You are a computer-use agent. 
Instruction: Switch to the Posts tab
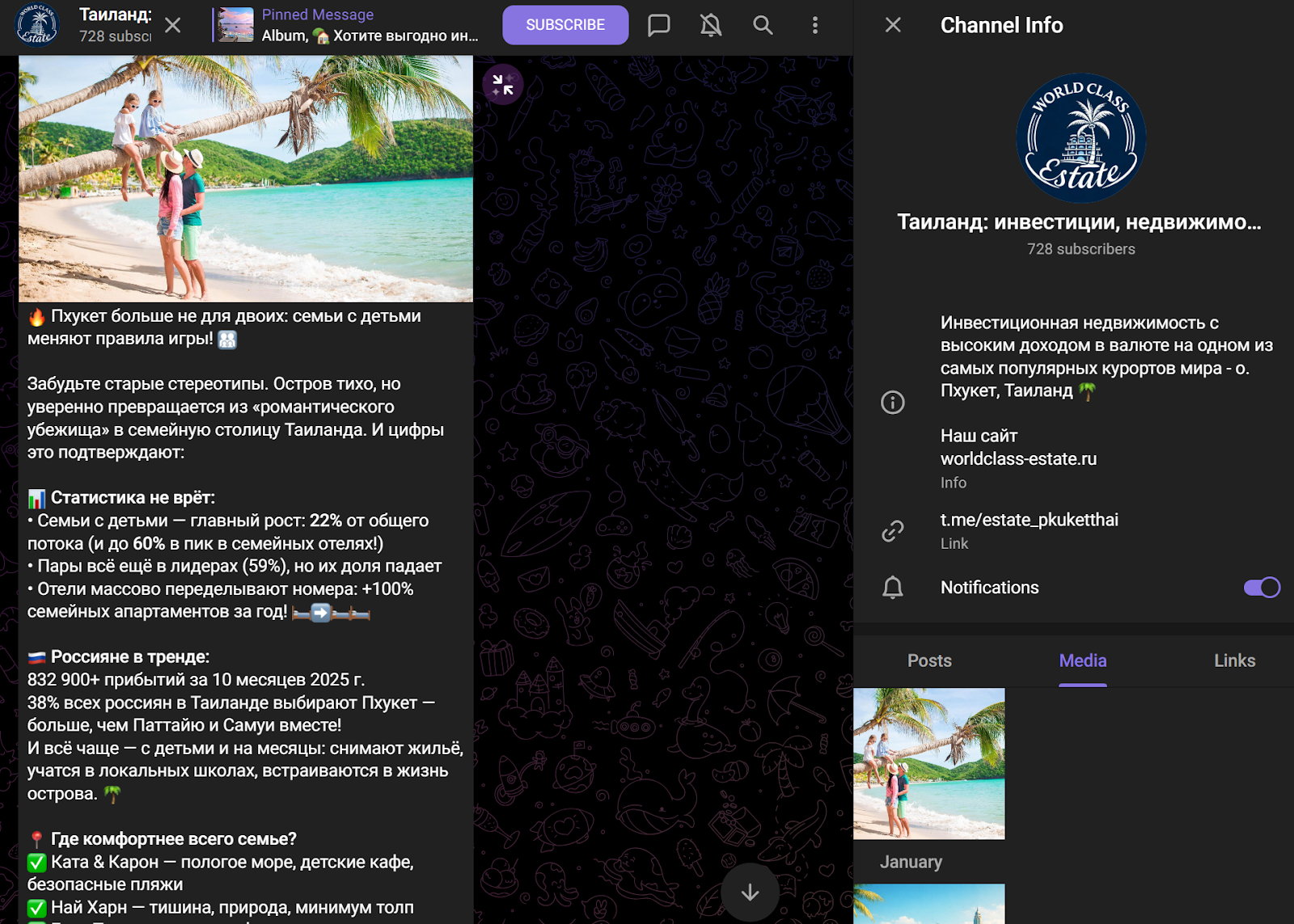pos(929,660)
